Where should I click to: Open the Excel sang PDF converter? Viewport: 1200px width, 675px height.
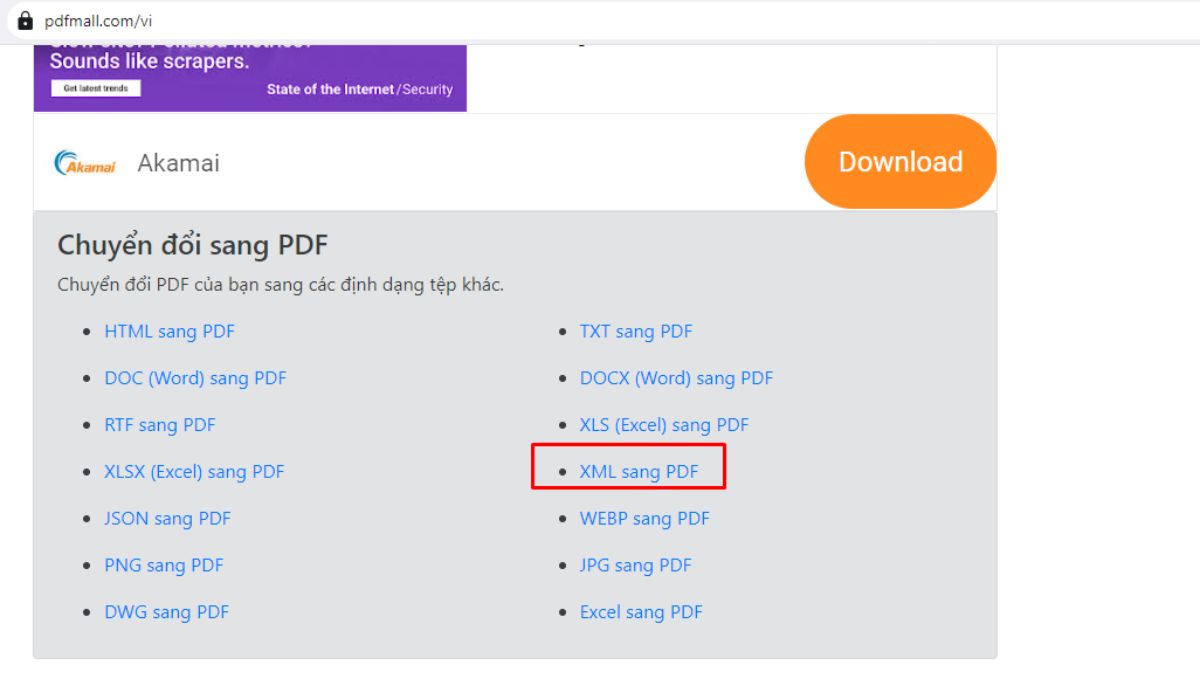(641, 611)
